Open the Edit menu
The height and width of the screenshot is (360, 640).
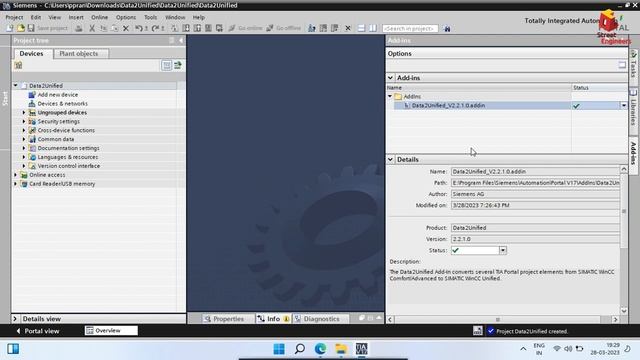click(x=36, y=18)
